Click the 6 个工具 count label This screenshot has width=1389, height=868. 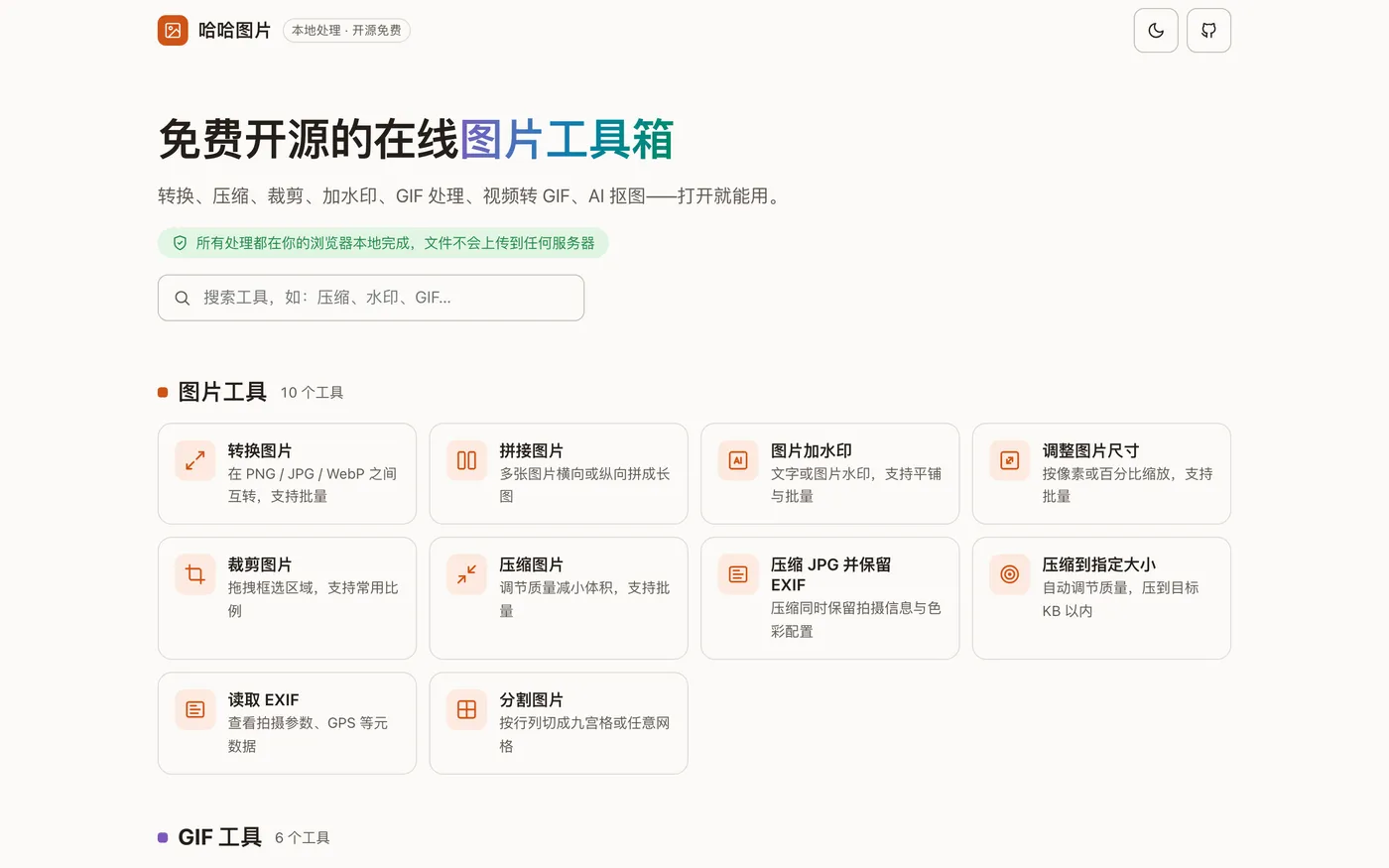(302, 838)
